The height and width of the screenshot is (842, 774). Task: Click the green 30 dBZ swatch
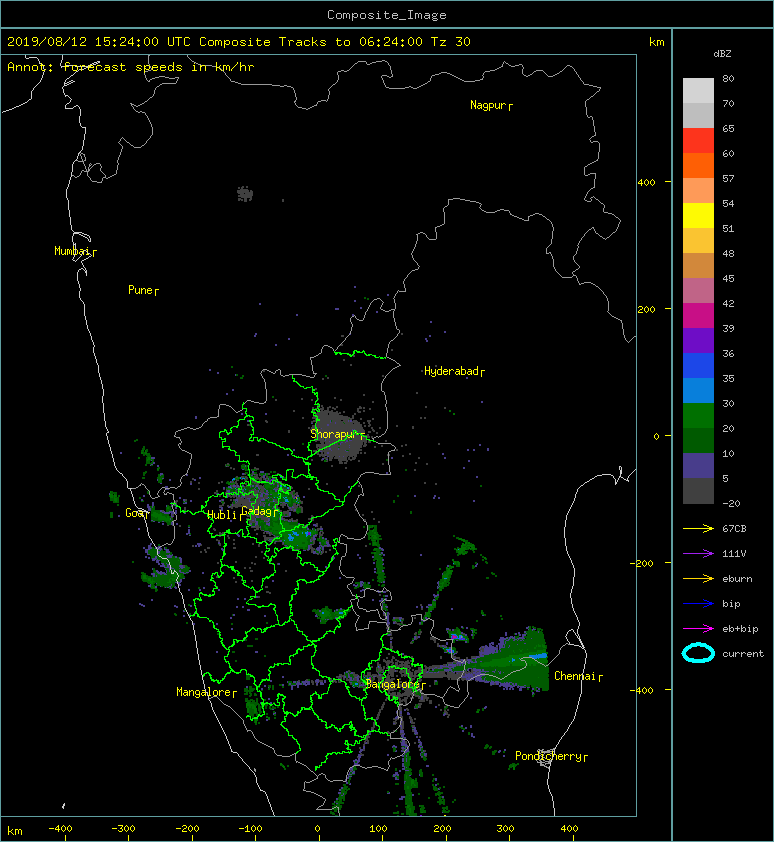click(698, 416)
